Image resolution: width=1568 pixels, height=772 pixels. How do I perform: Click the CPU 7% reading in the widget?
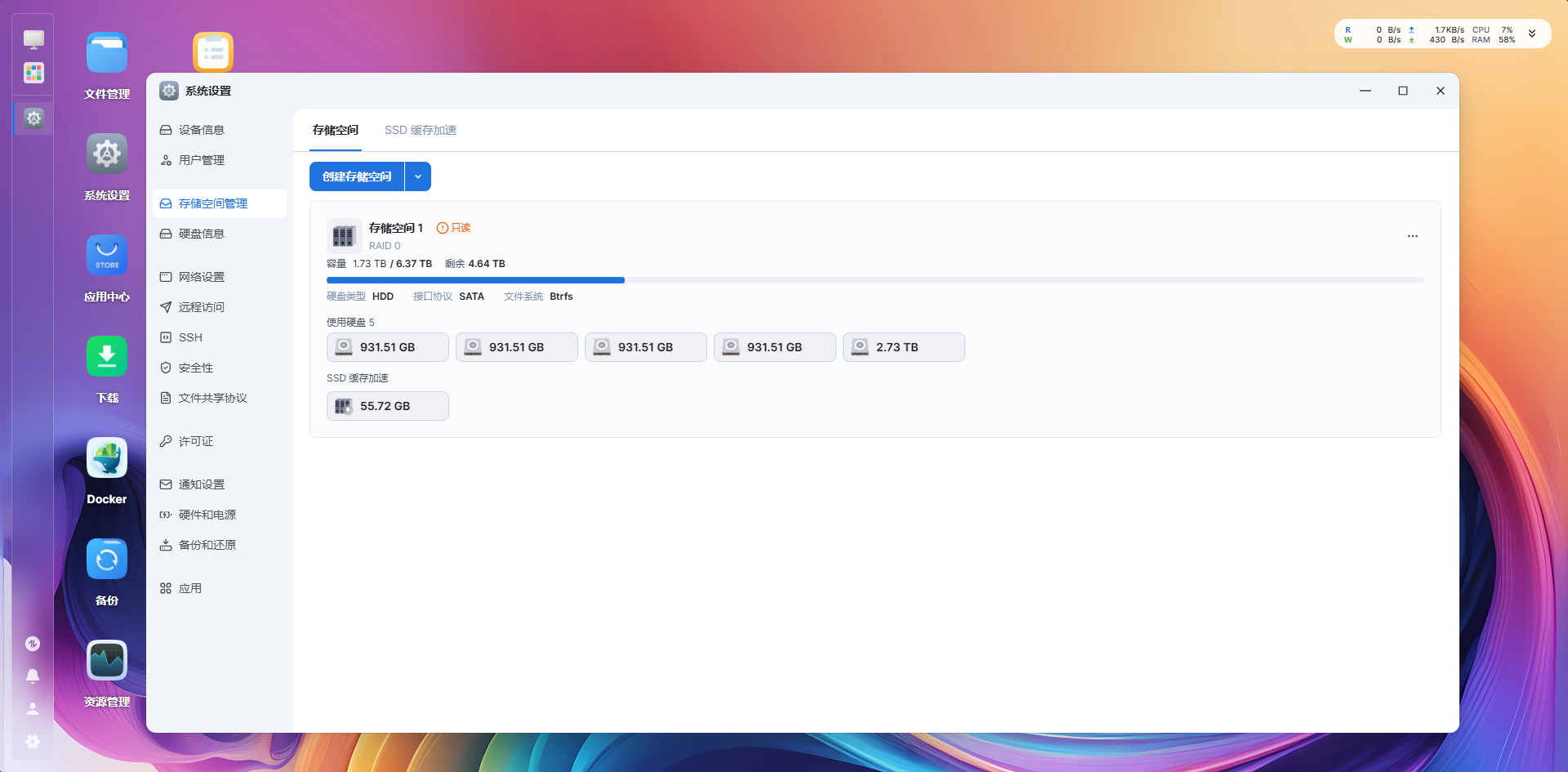pyautogui.click(x=1493, y=30)
